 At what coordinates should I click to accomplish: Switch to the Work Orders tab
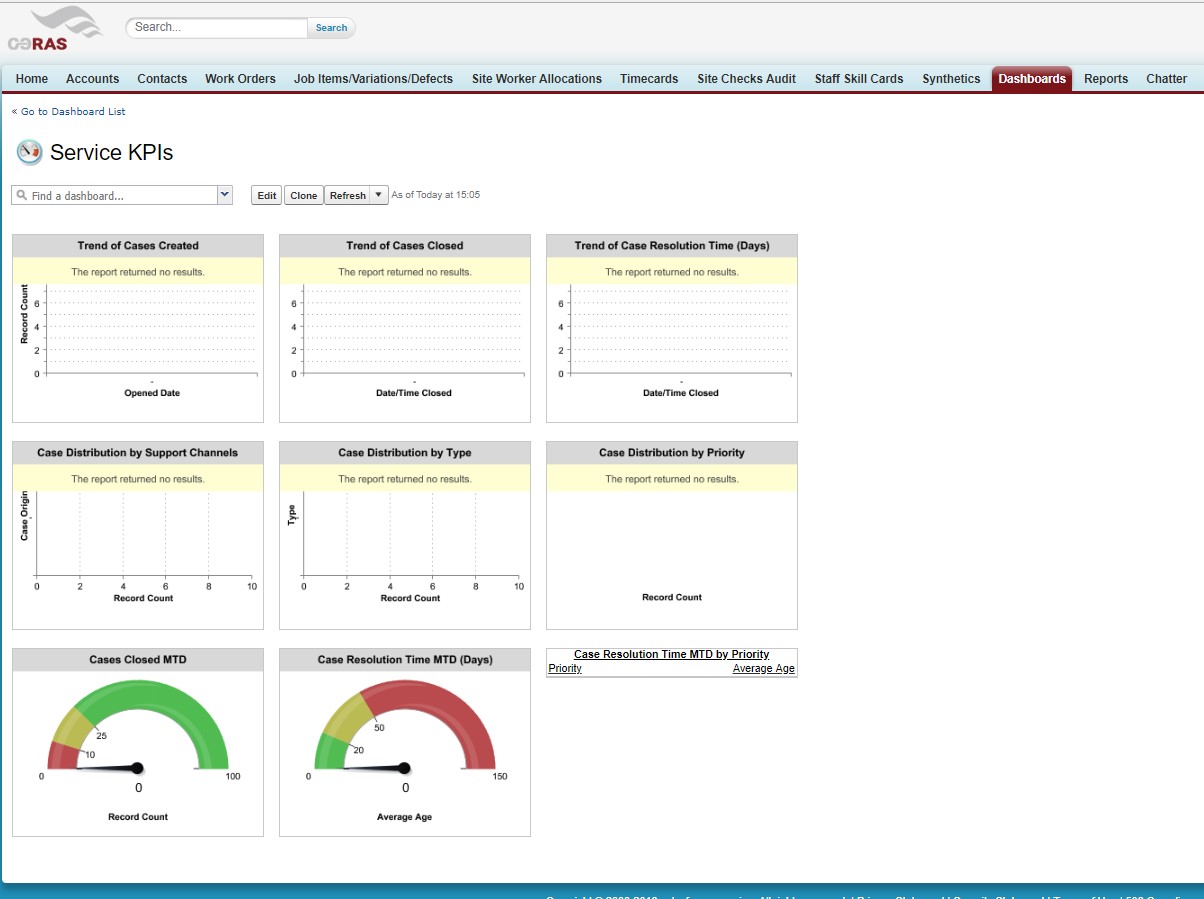click(240, 79)
